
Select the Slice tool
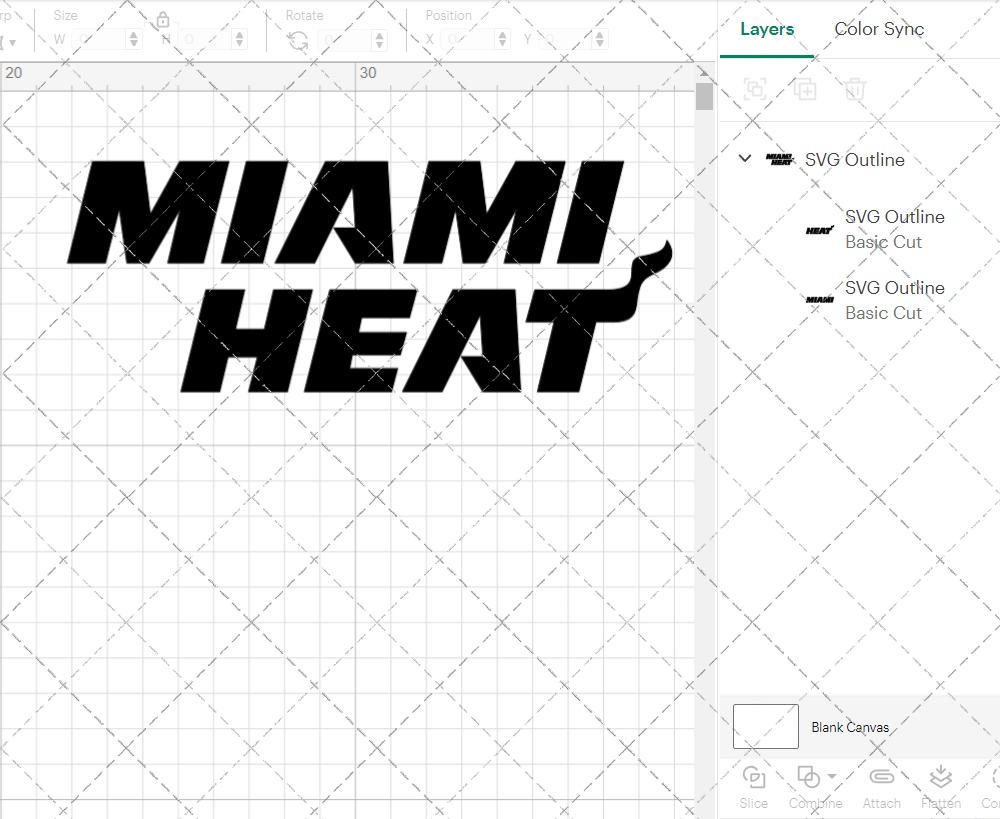click(x=753, y=787)
